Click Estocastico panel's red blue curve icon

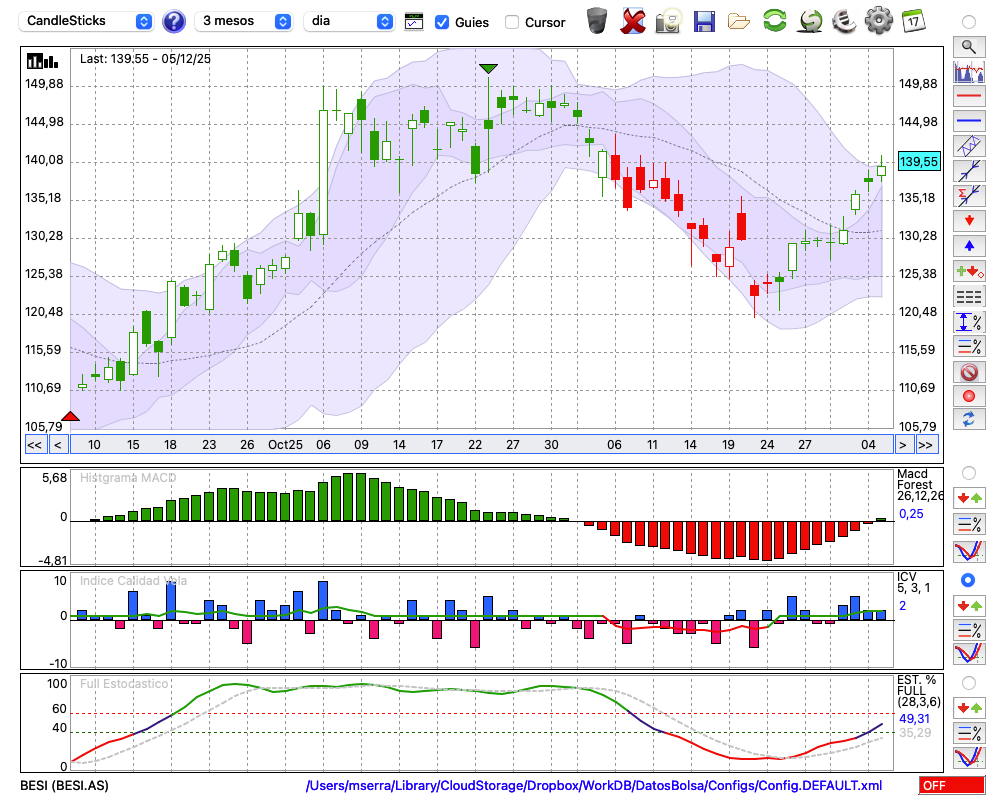[x=969, y=757]
